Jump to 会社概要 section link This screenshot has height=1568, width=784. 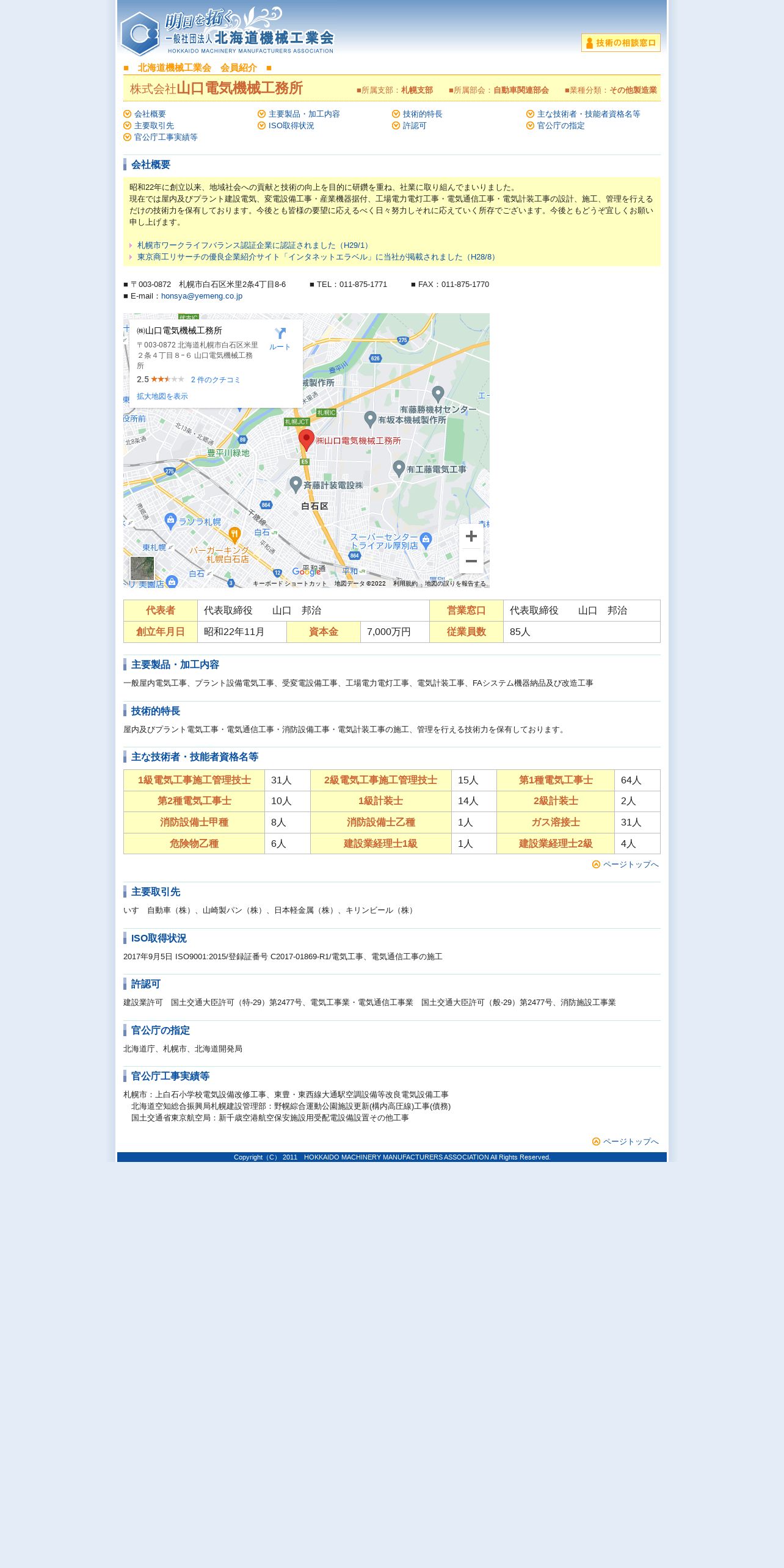point(150,114)
